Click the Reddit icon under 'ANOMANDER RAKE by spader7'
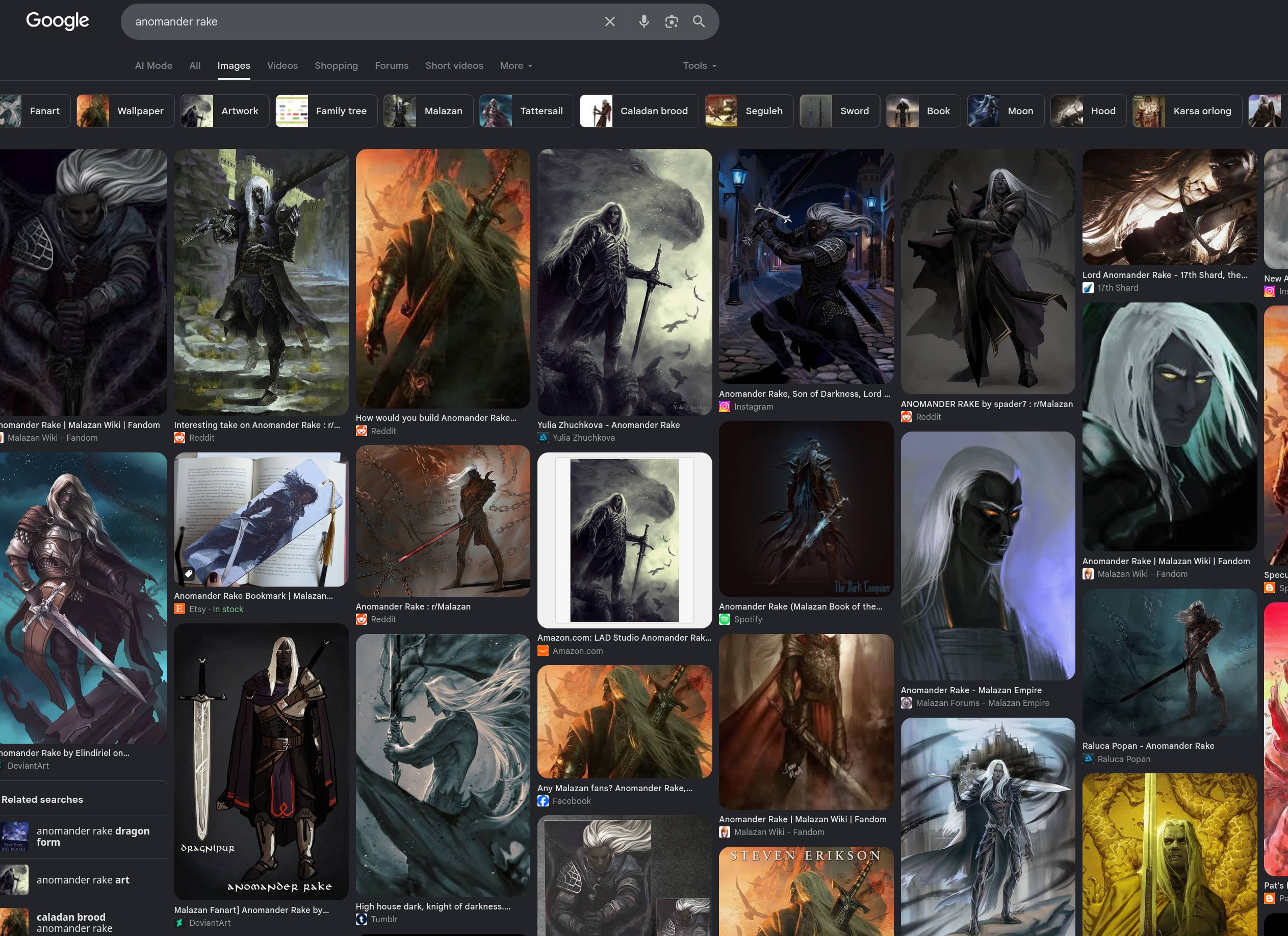1288x936 pixels. [907, 417]
